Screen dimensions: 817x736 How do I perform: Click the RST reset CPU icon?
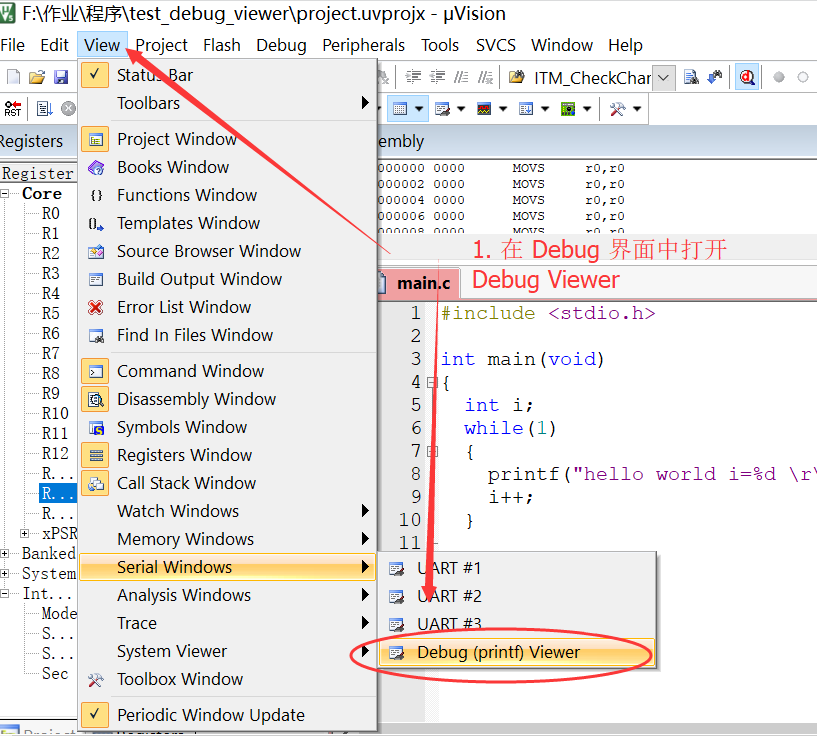[13, 109]
